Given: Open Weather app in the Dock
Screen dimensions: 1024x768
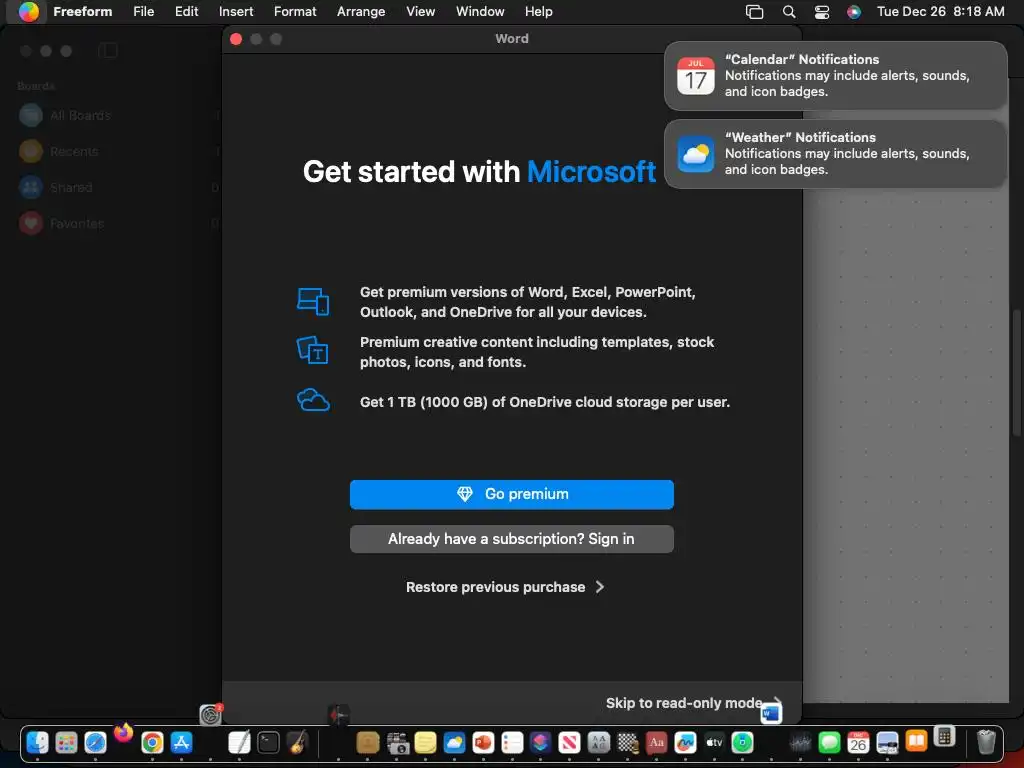Looking at the screenshot, I should pos(454,743).
